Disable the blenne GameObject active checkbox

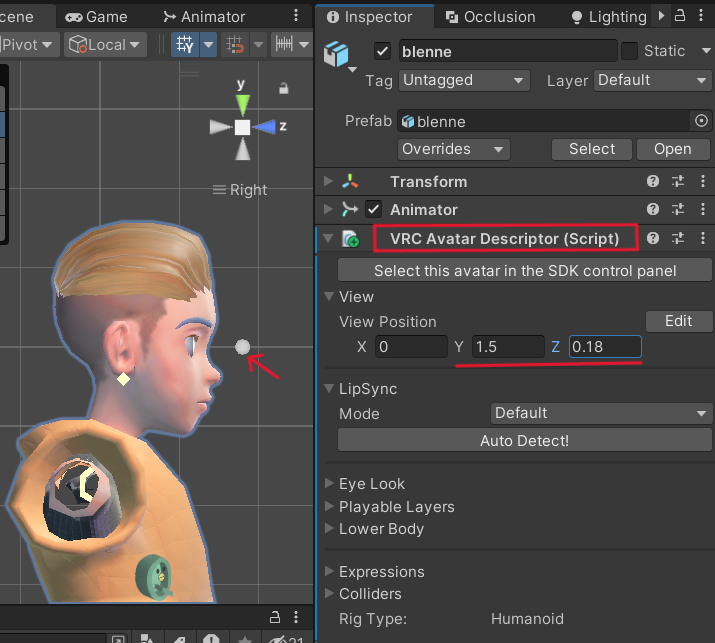(x=382, y=51)
